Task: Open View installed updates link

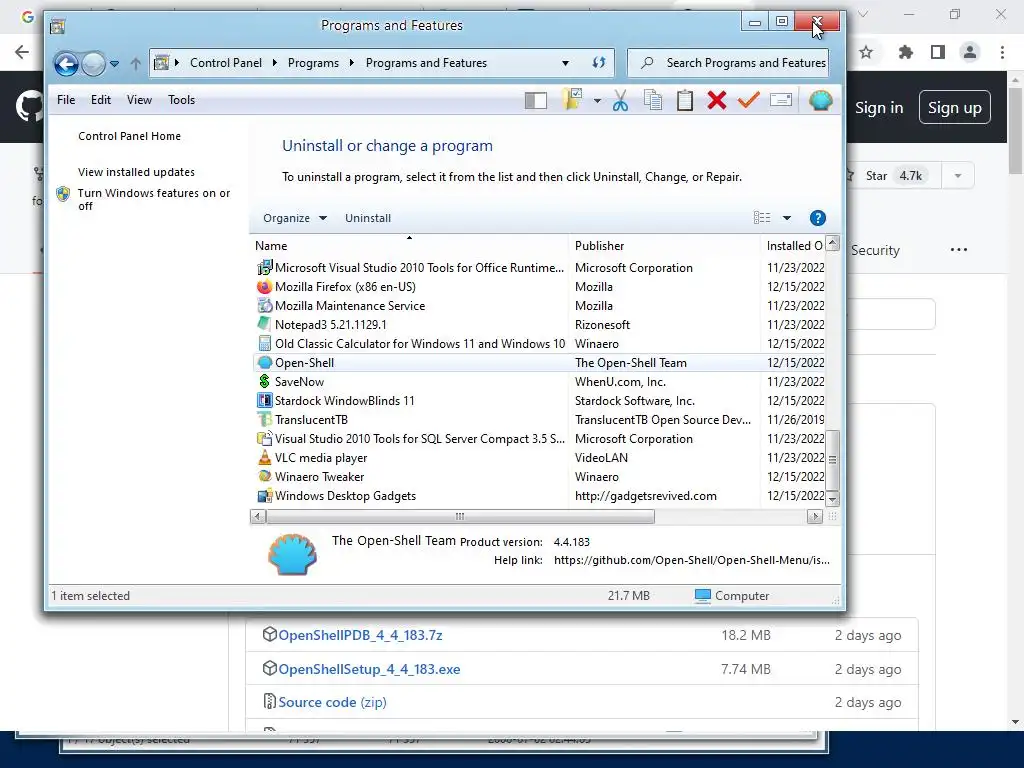Action: (x=136, y=172)
